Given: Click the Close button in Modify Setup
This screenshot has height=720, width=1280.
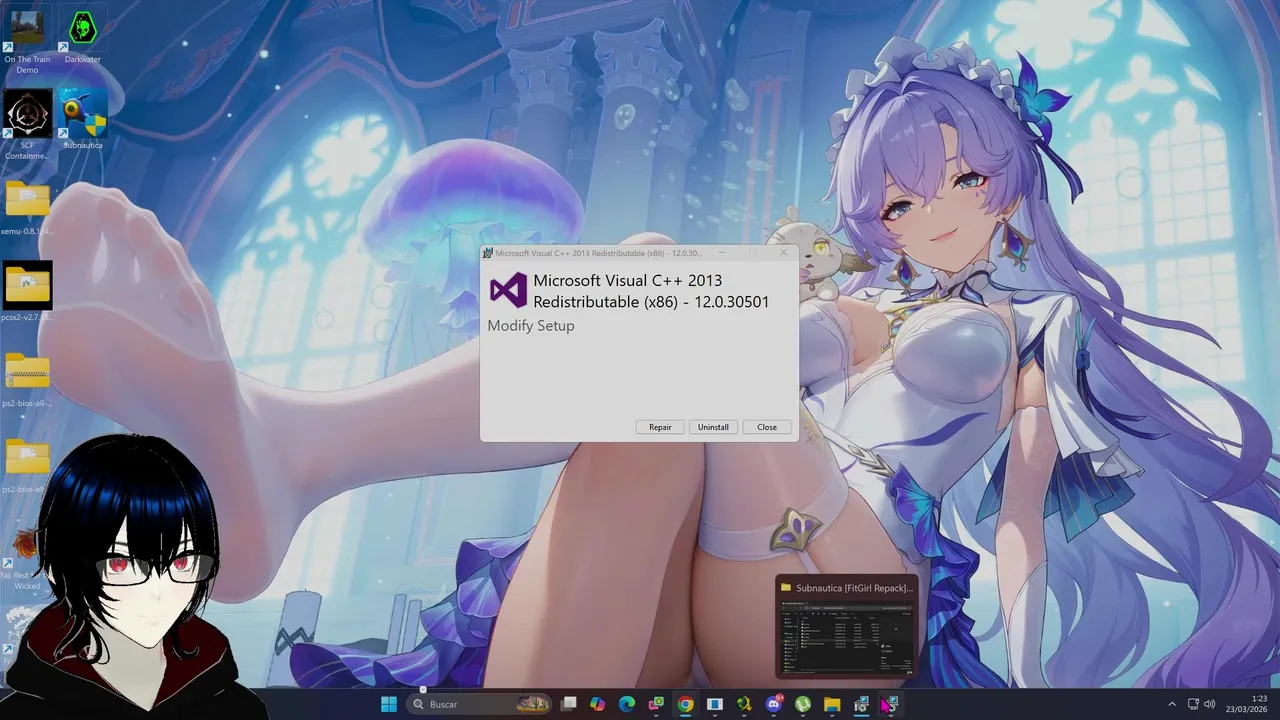Looking at the screenshot, I should click(x=767, y=427).
